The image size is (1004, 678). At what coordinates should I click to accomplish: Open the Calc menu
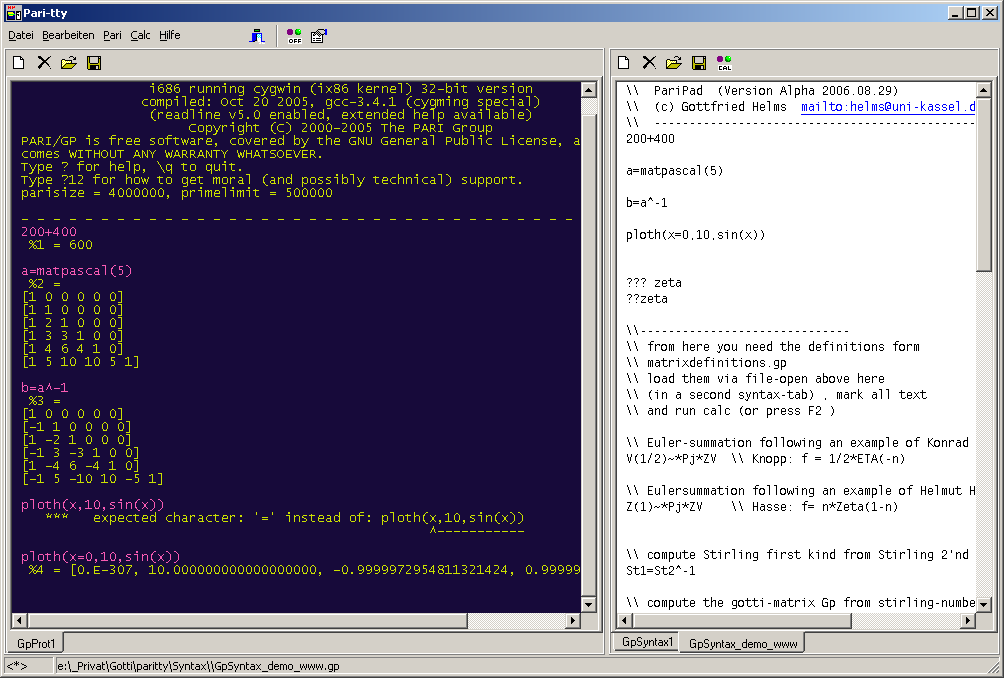point(140,35)
